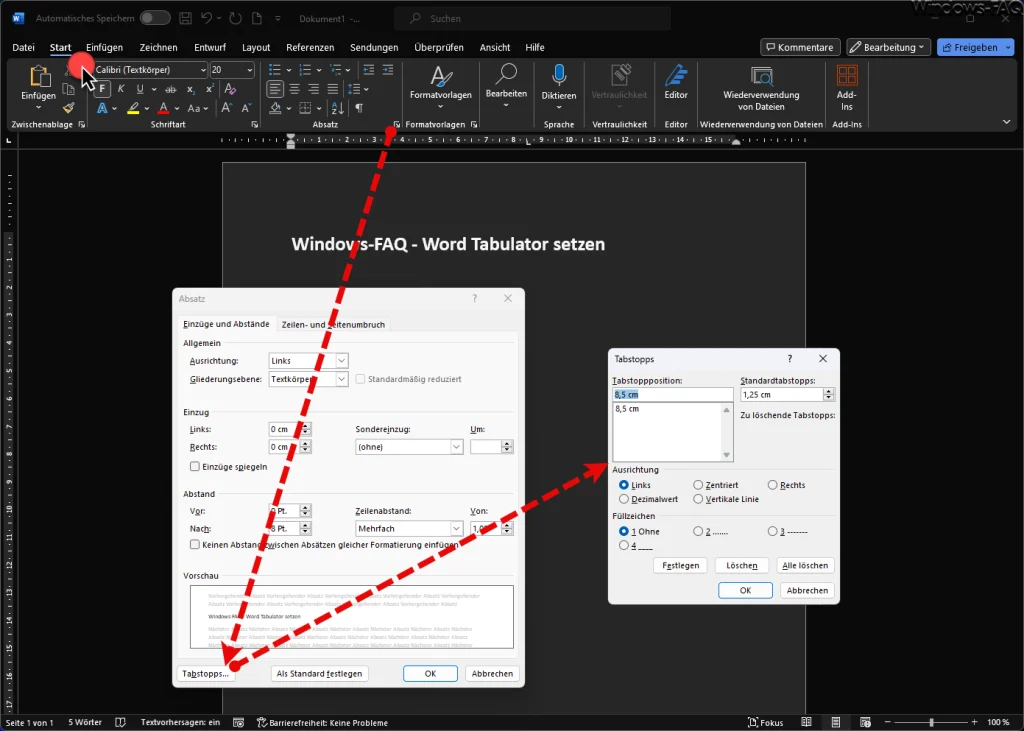
Task: Click Als Standard festlegen button
Action: pyautogui.click(x=319, y=674)
